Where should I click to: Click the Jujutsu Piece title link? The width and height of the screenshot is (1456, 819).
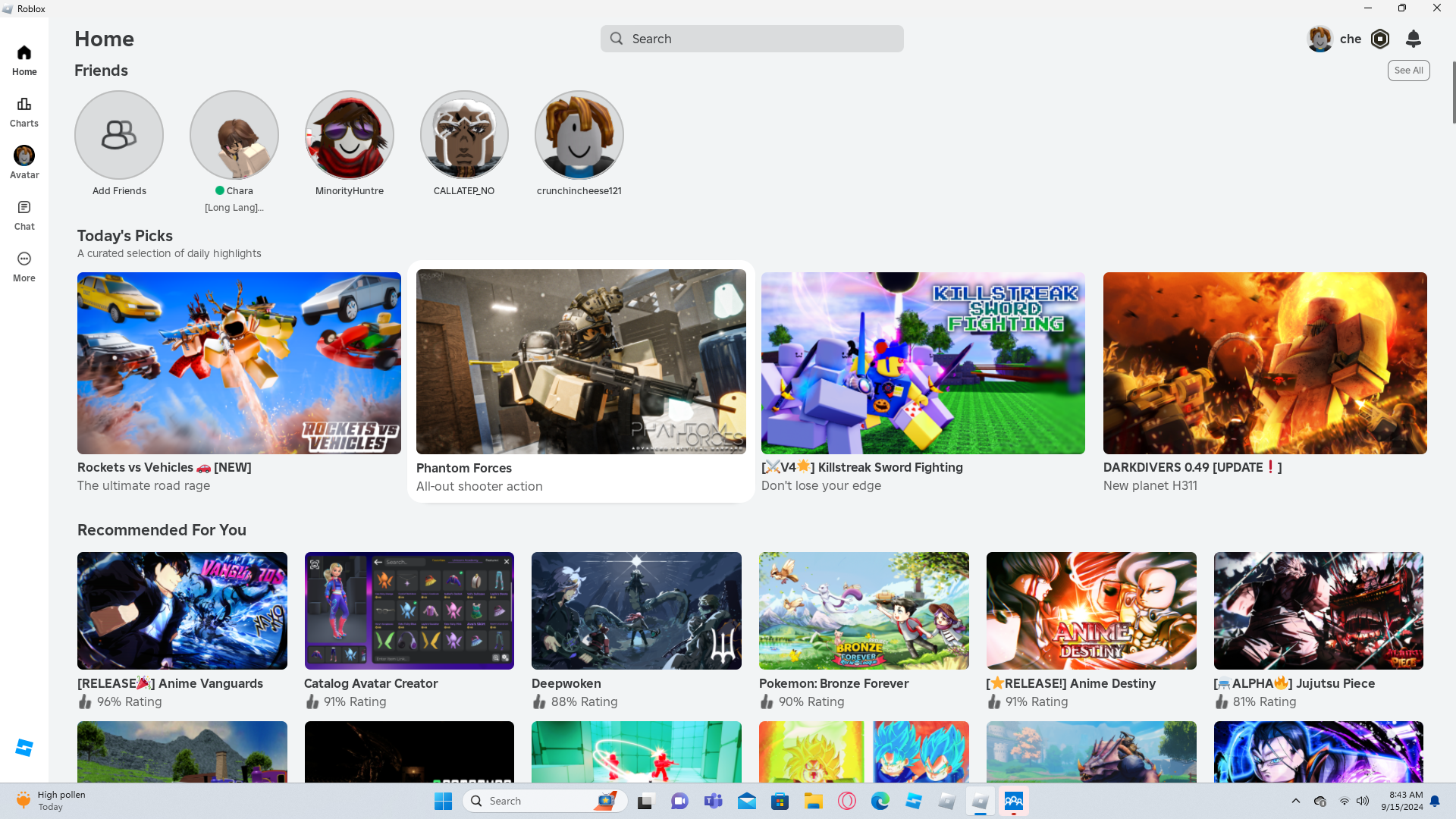tap(1294, 683)
